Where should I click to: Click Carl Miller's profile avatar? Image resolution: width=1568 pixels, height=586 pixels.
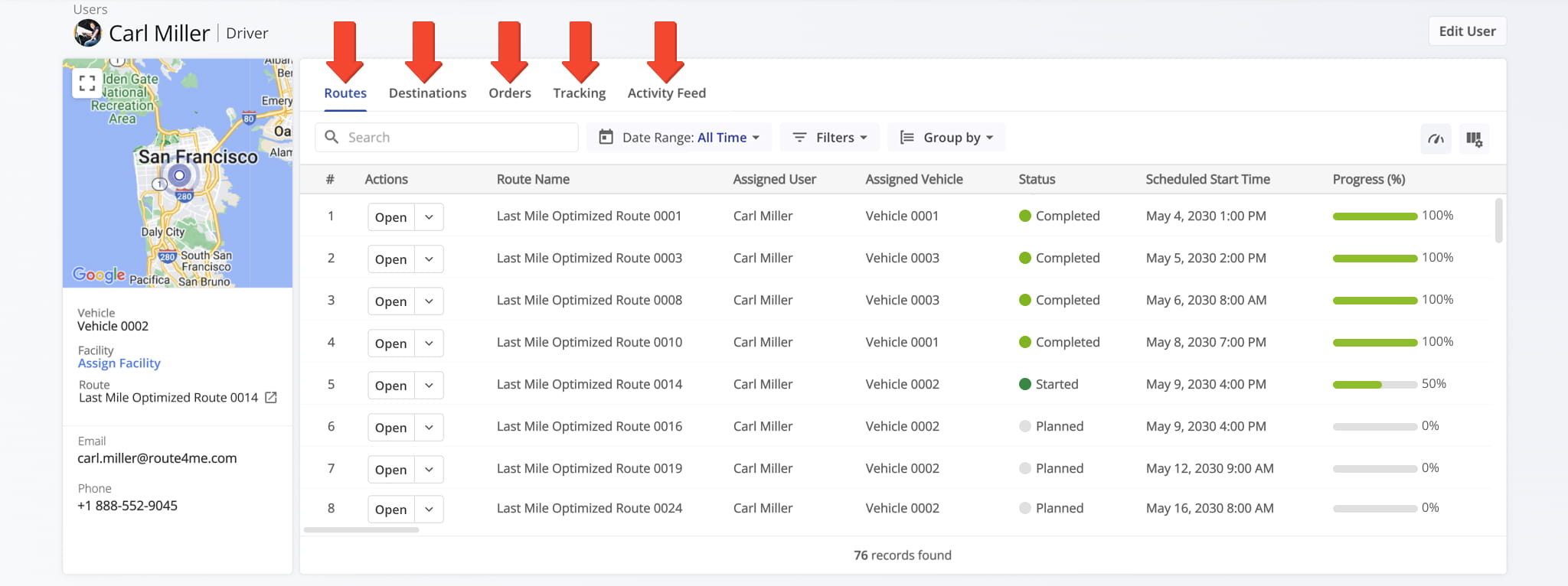pos(88,33)
